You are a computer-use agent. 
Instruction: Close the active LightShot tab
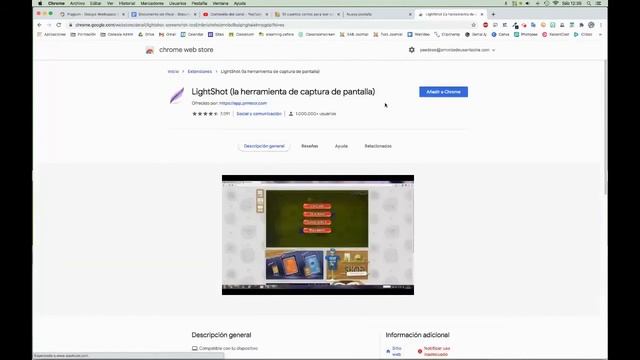pyautogui.click(x=482, y=14)
